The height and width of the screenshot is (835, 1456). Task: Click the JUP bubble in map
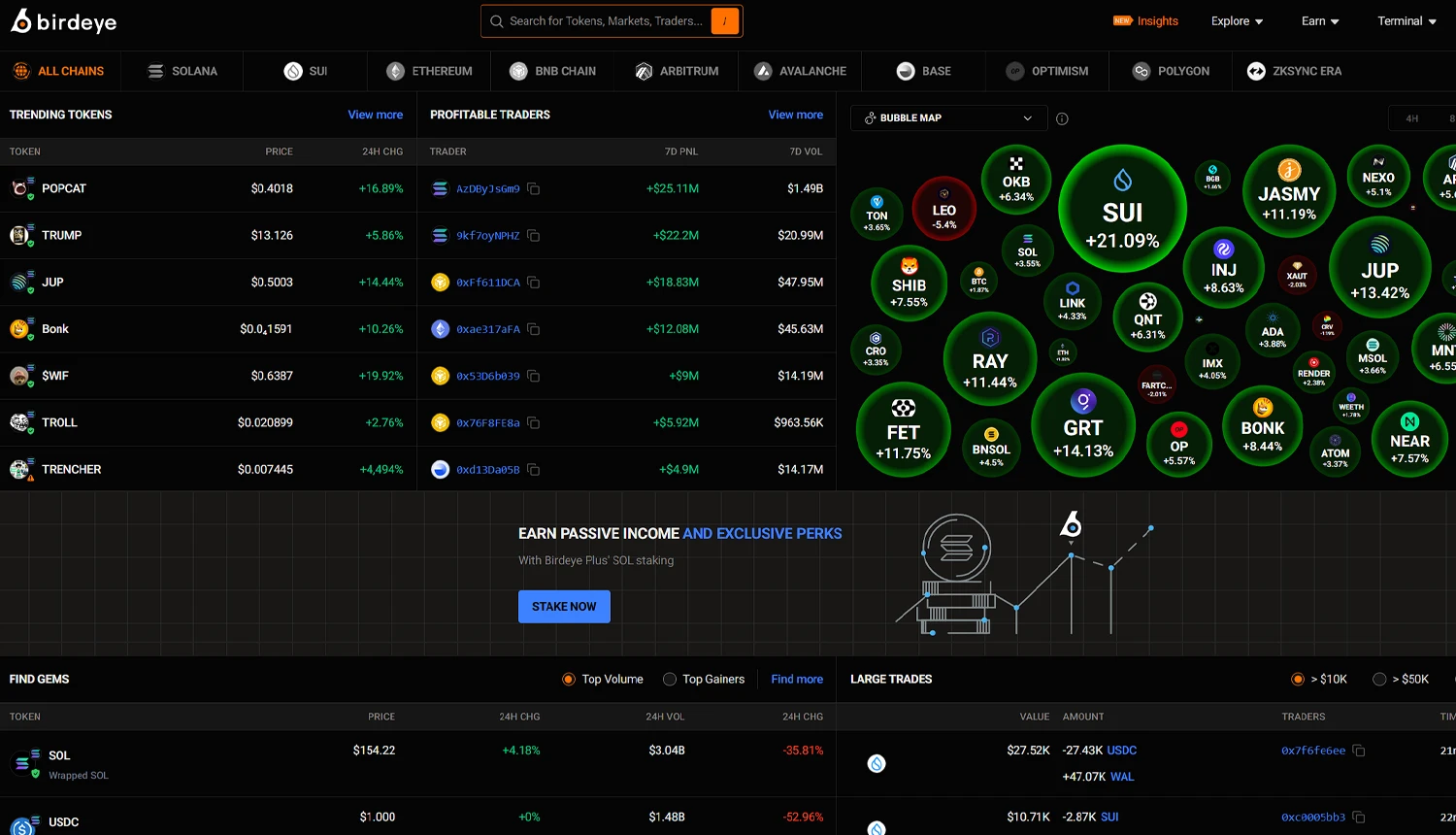(1379, 267)
